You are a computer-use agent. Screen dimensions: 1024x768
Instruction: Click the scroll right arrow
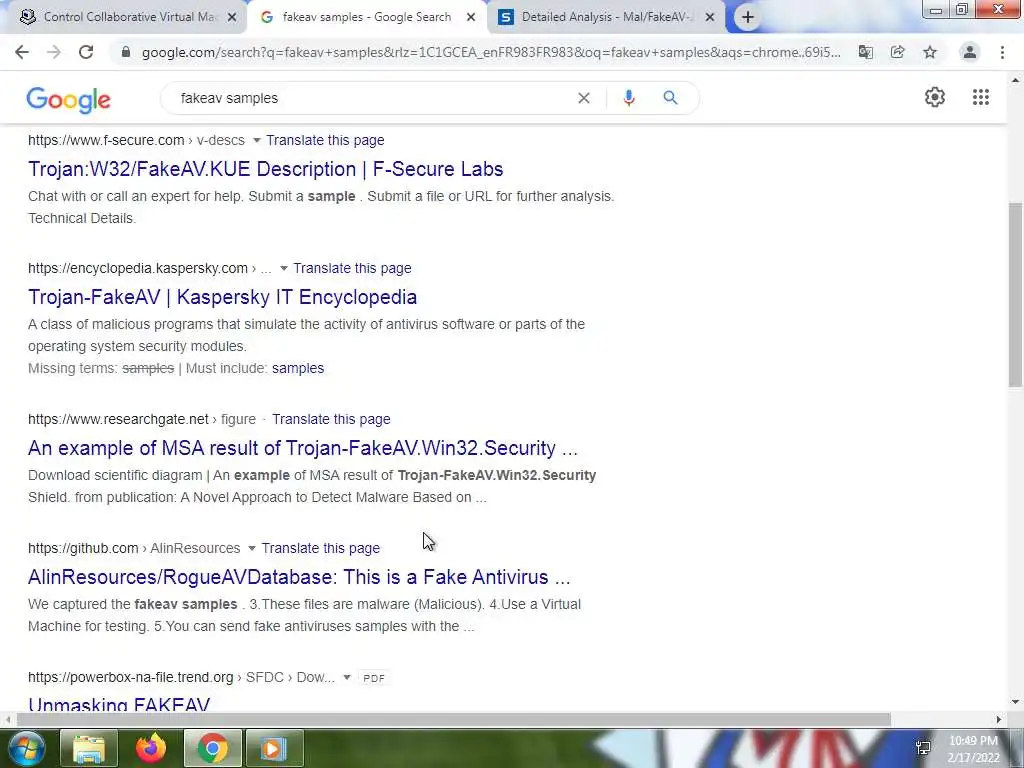click(999, 720)
